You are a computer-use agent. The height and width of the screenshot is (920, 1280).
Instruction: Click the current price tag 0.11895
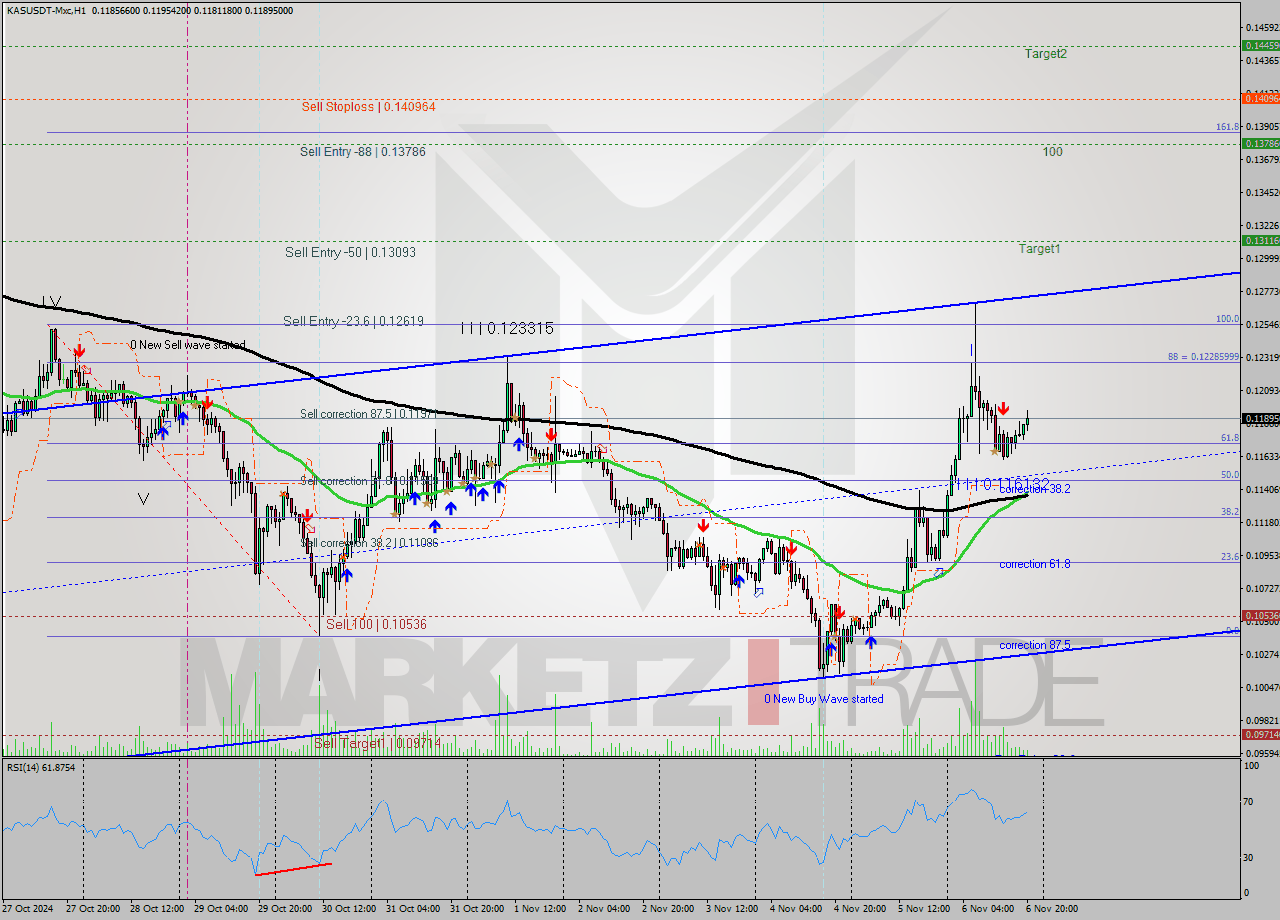point(1260,418)
